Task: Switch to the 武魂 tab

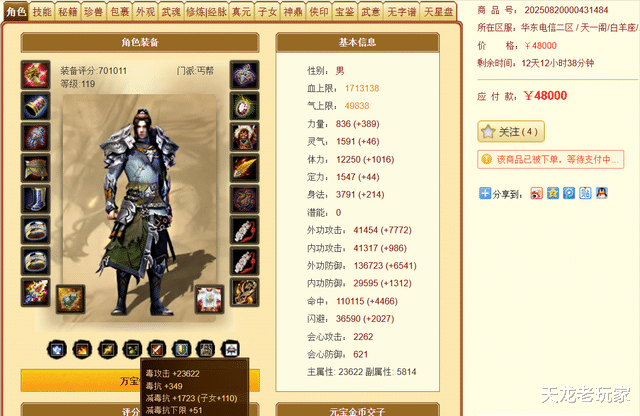Action: click(171, 12)
